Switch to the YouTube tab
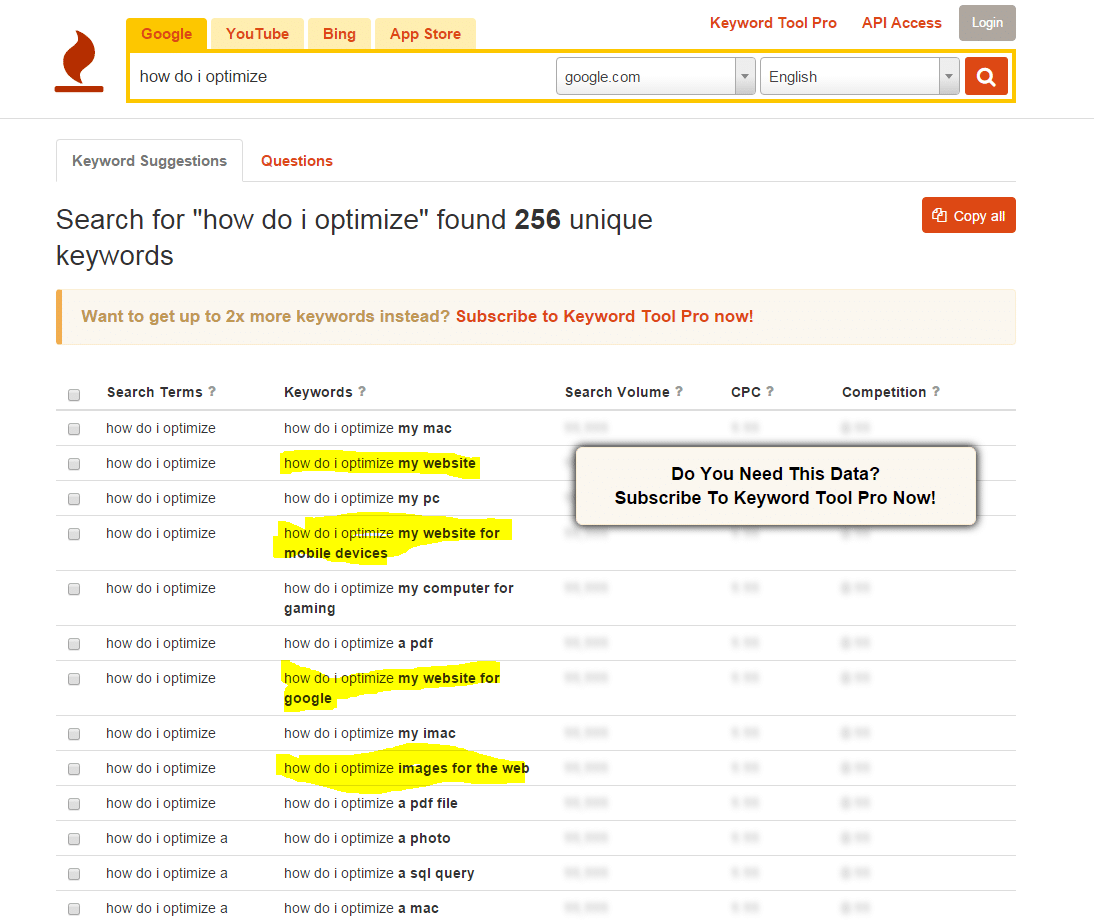The height and width of the screenshot is (923, 1094). pos(257,34)
